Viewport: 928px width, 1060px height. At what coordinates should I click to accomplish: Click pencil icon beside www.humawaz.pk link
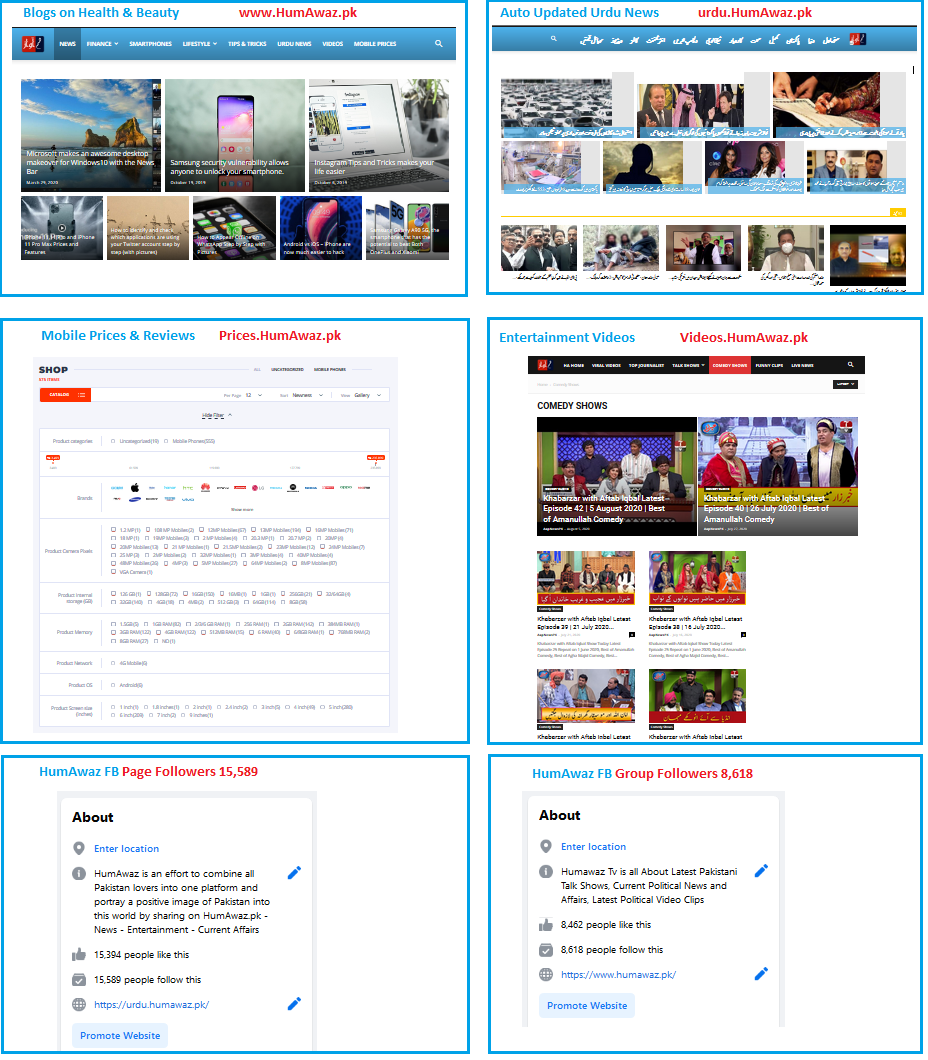[761, 973]
